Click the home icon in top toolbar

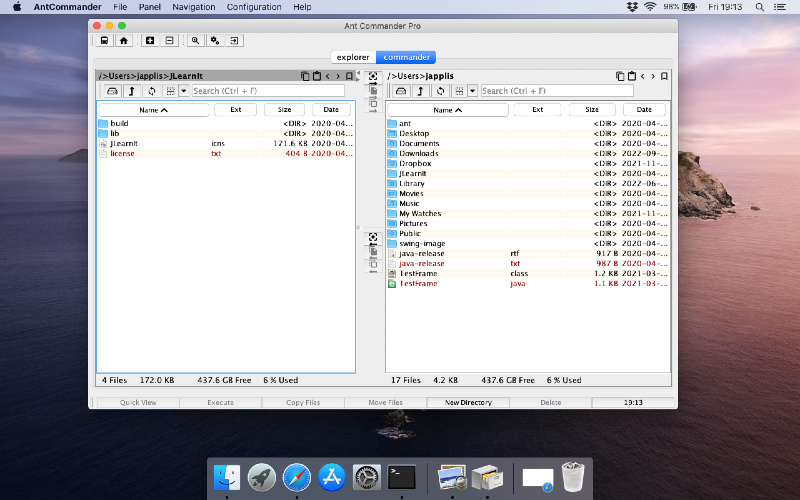click(x=123, y=40)
